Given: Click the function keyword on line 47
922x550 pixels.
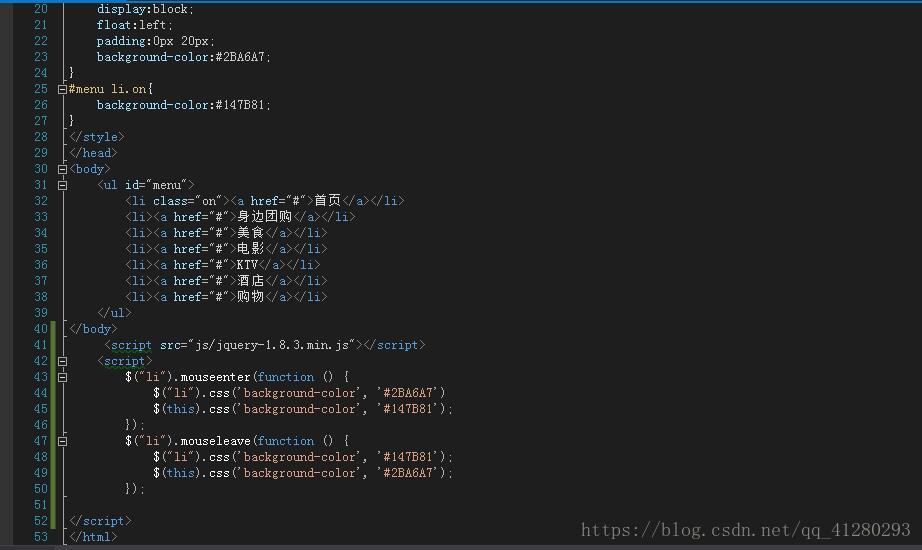Looking at the screenshot, I should [286, 441].
